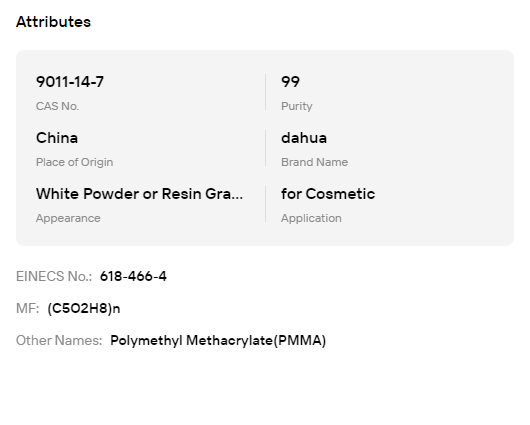Select EINECS number 618-466-4
The height and width of the screenshot is (425, 530).
134,277
